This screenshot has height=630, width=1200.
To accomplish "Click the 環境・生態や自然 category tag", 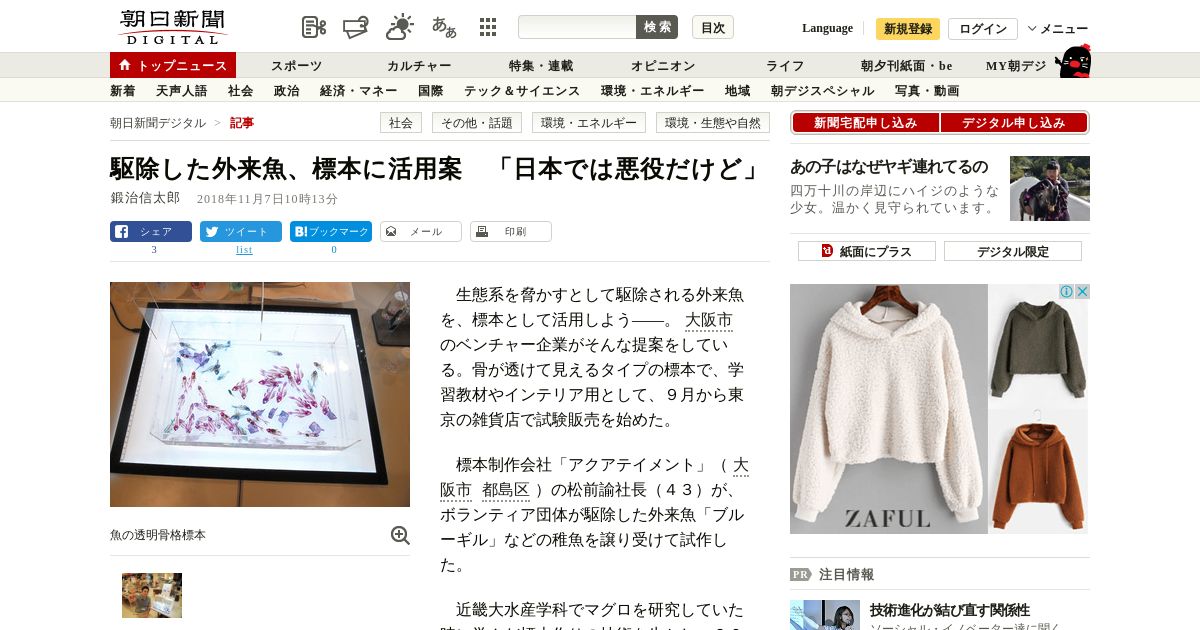I will coord(713,123).
